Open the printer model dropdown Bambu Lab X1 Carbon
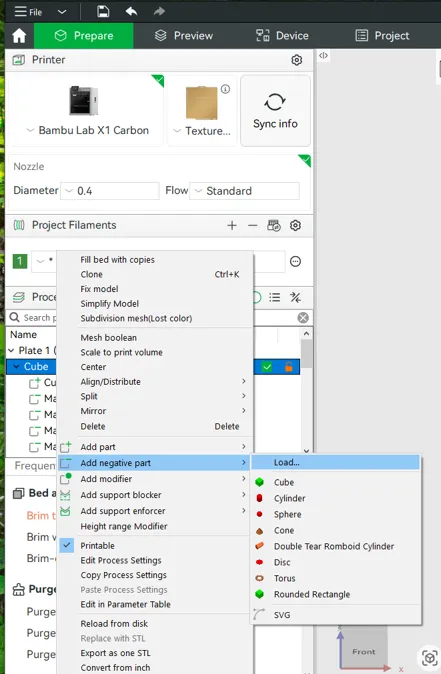Screen dimensions: 441x674 [x=87, y=130]
